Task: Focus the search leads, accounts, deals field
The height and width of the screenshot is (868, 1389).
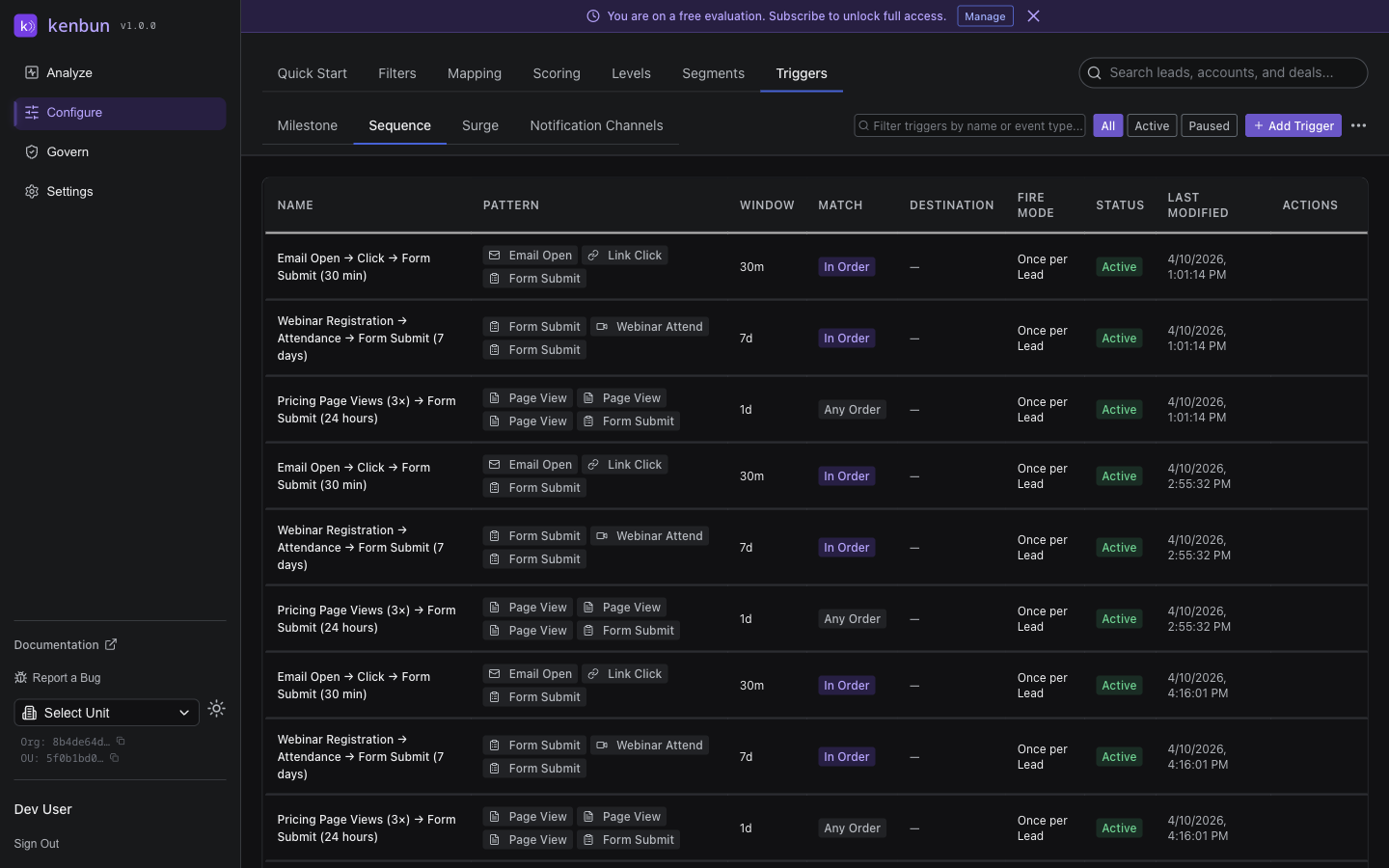Action: 1223,72
